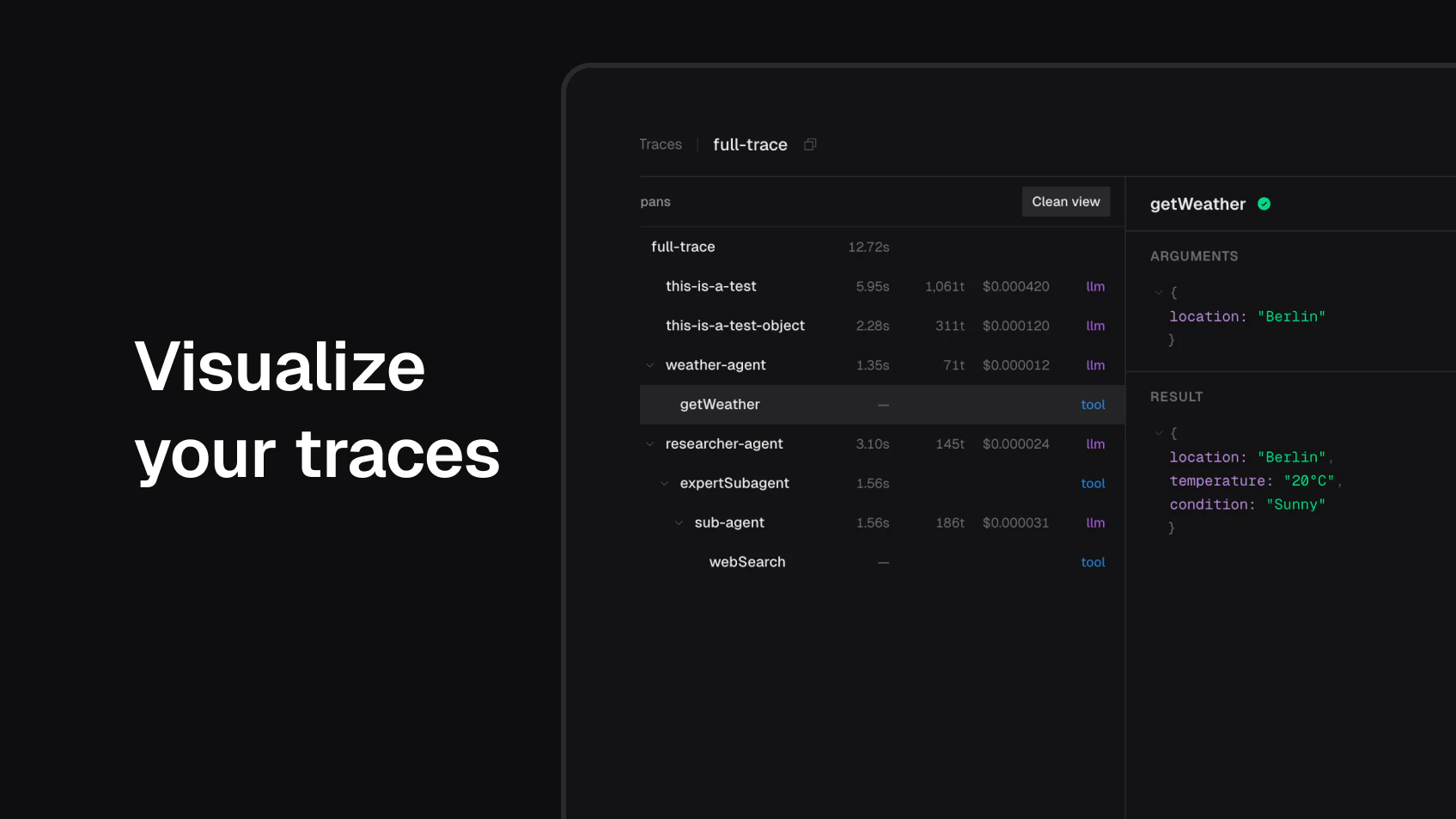Click the 1.35s duration value
The image size is (1456, 819).
[873, 365]
